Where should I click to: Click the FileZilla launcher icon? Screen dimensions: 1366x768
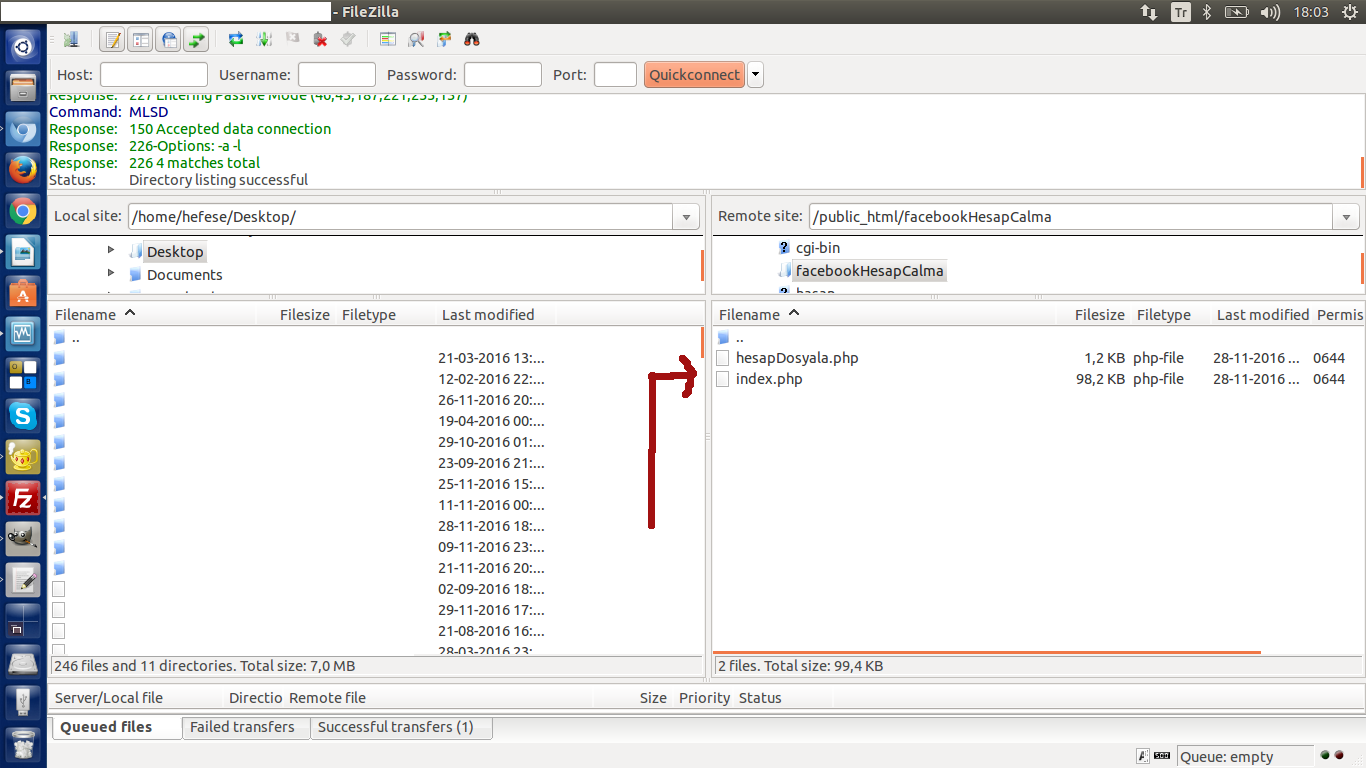point(23,497)
